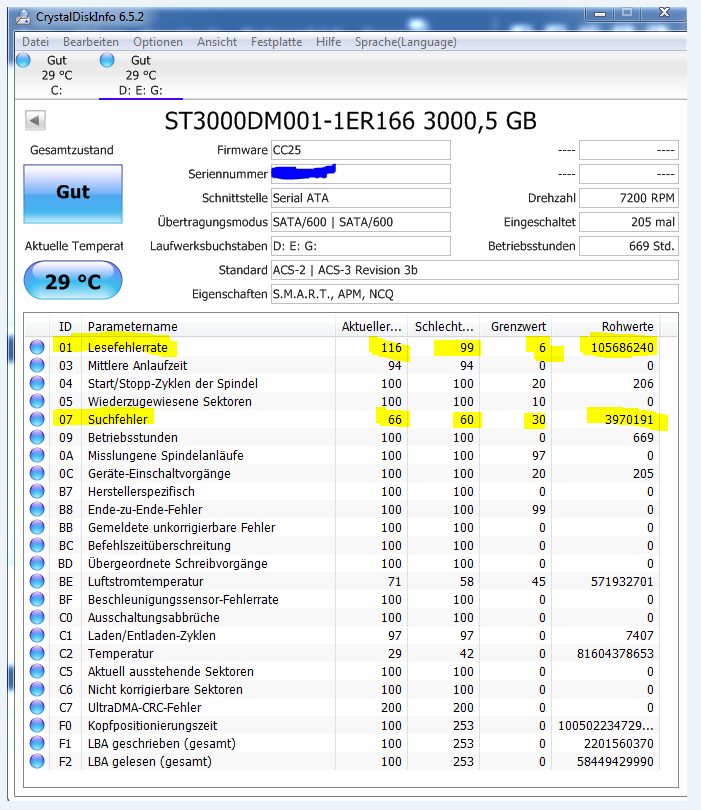Screen dimensions: 701x810
Task: Click status orb of Lesefehlerrate row
Action: (x=37, y=347)
